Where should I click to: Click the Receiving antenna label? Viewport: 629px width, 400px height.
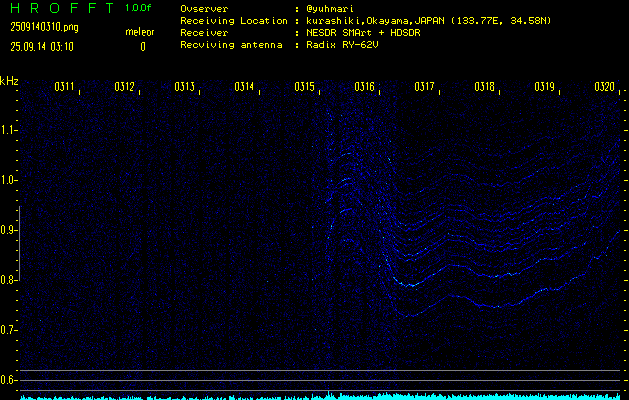point(231,45)
